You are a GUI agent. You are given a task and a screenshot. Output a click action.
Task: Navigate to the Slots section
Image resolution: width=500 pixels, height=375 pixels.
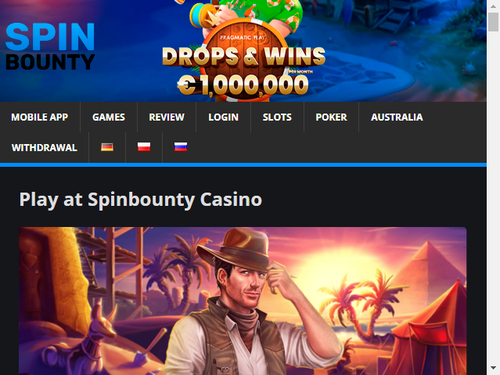coord(277,117)
